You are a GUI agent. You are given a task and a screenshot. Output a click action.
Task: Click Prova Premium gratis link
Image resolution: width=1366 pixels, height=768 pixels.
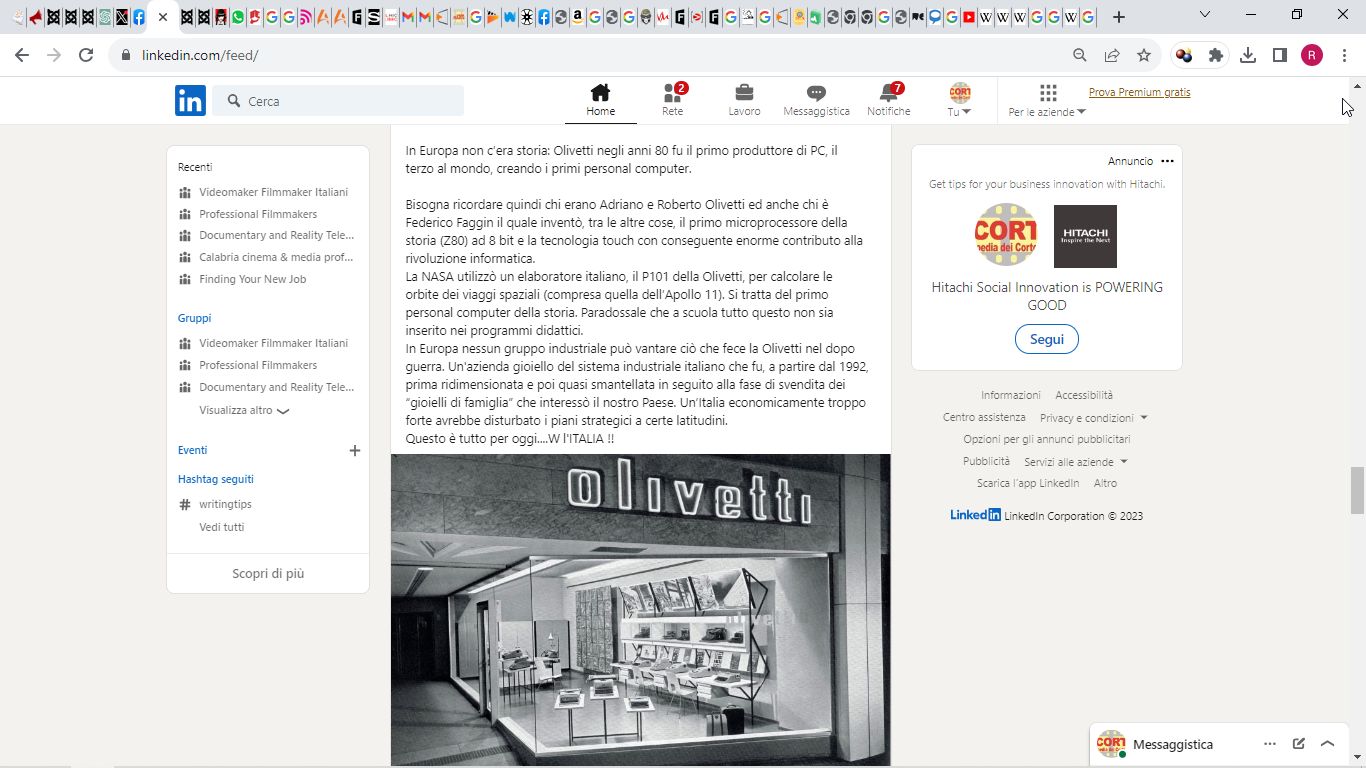[1139, 92]
